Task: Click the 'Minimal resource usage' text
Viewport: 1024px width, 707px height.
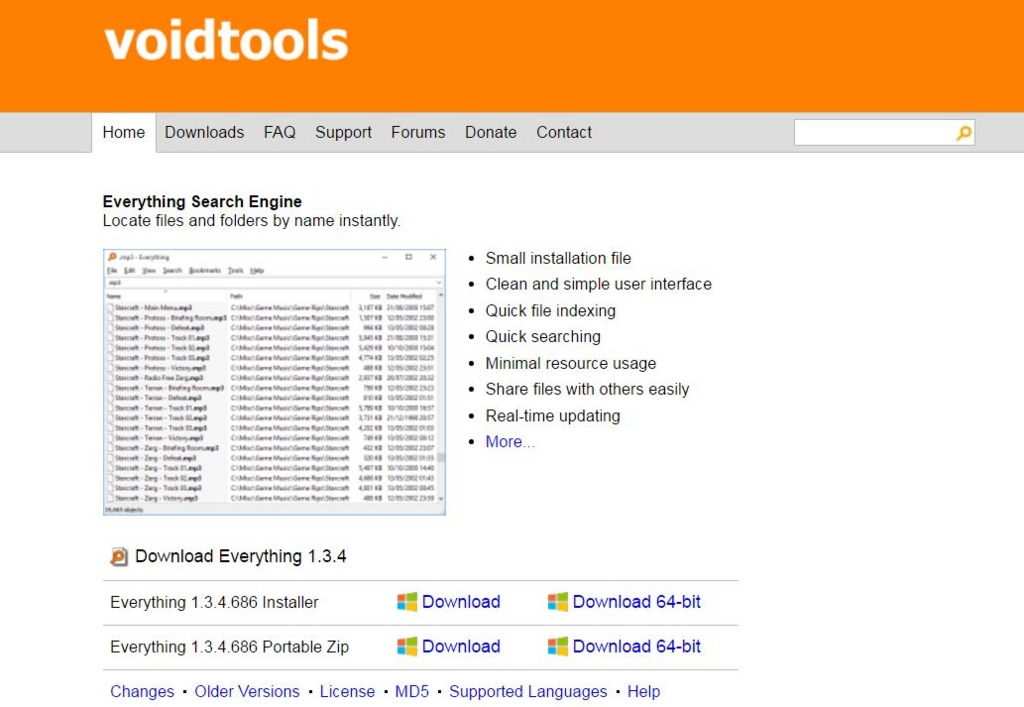Action: (571, 364)
